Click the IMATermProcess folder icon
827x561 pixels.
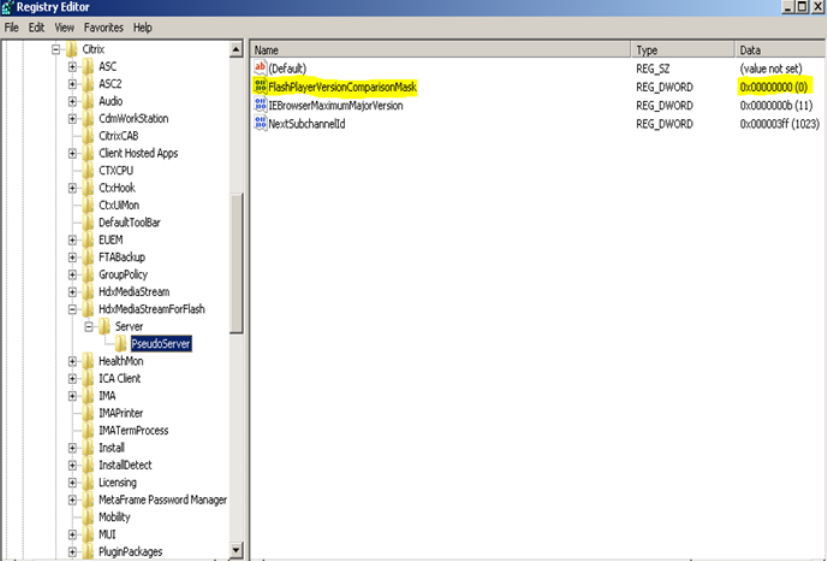tap(88, 431)
